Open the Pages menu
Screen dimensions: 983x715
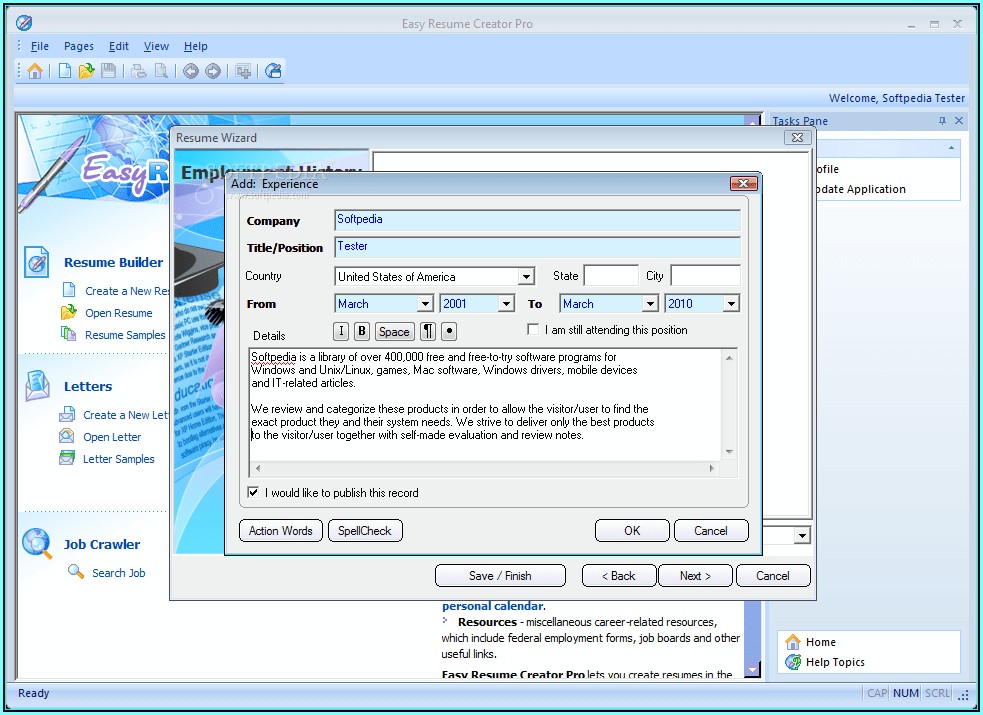click(x=79, y=46)
